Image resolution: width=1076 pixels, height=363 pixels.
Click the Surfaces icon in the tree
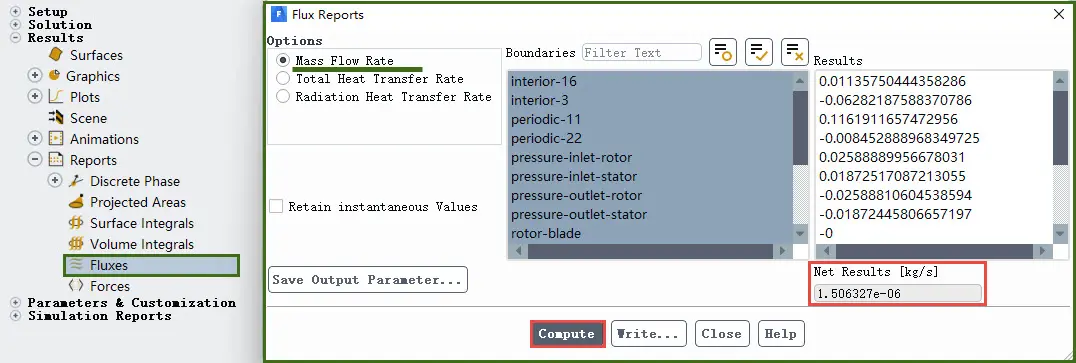point(56,55)
